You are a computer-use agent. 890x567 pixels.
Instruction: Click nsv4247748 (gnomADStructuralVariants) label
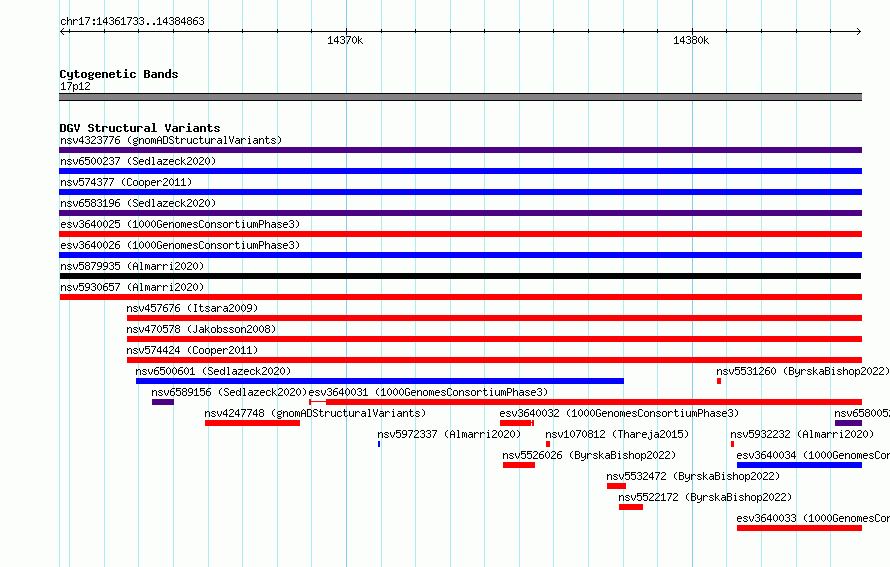point(315,413)
